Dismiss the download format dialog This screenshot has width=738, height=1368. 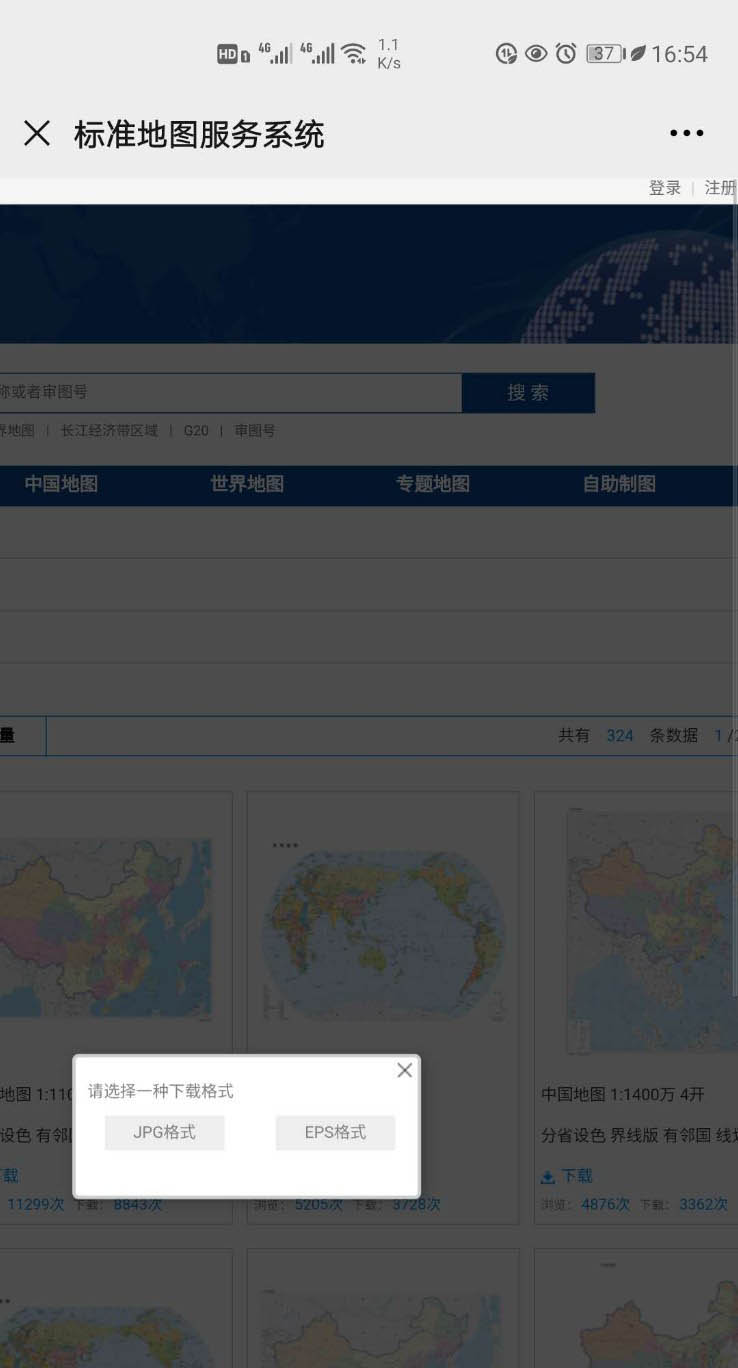(x=404, y=1070)
